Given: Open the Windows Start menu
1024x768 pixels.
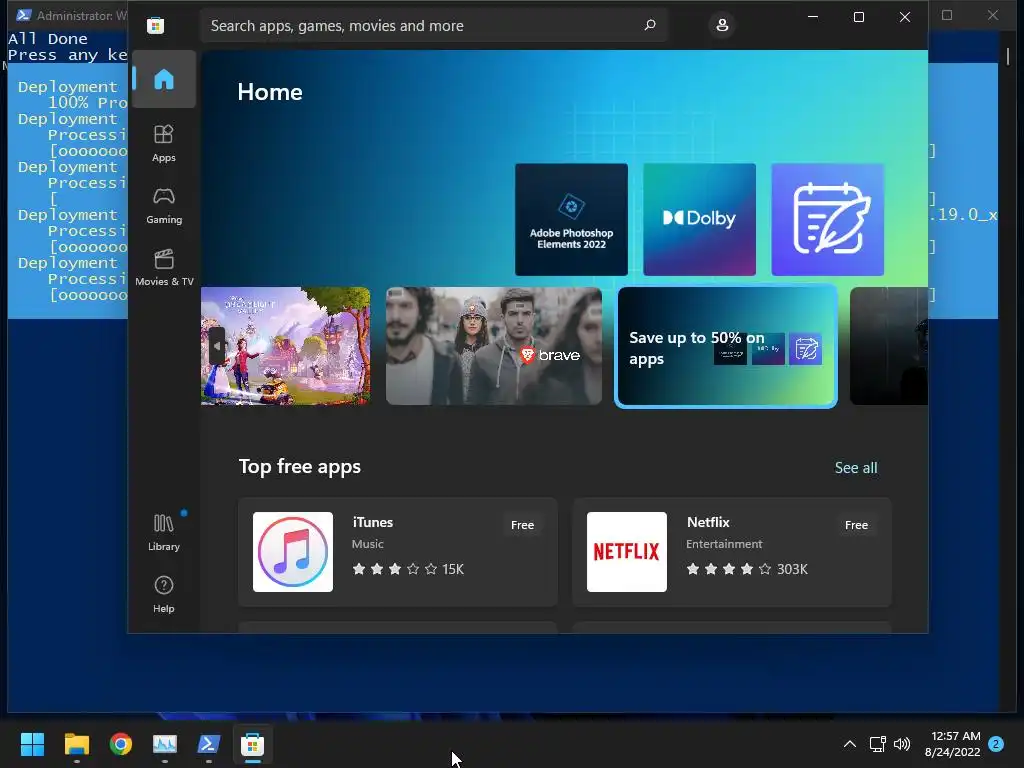Looking at the screenshot, I should pos(32,744).
